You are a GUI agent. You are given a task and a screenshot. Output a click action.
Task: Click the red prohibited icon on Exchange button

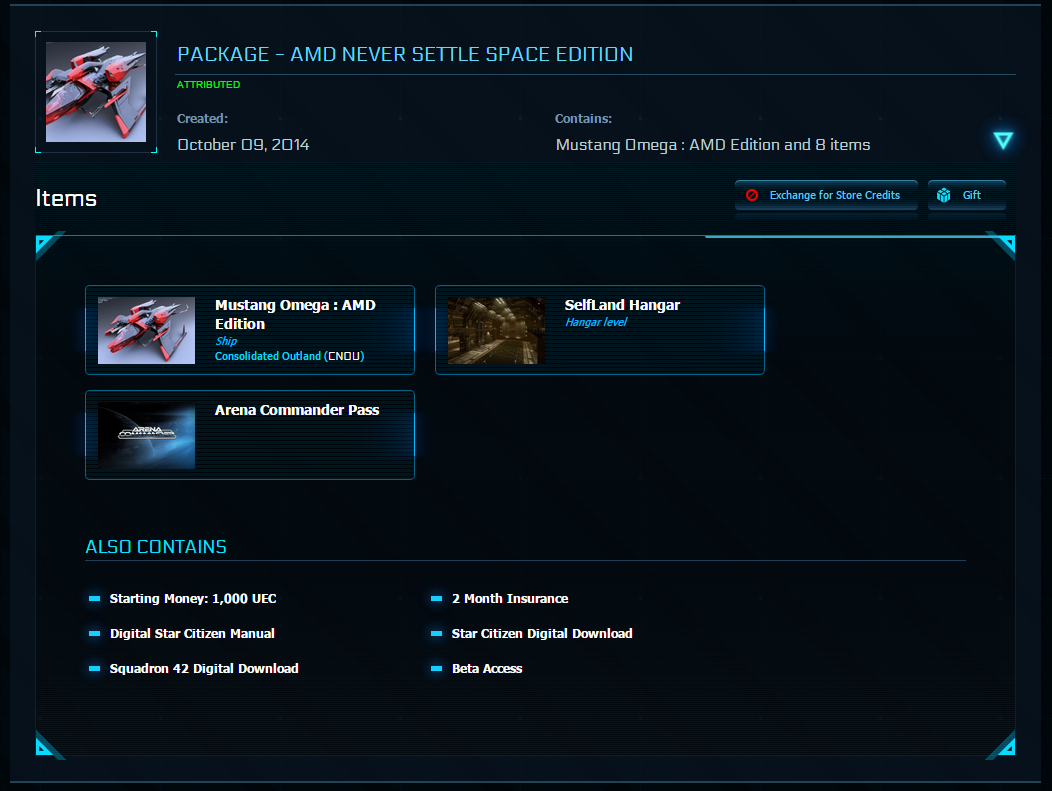coord(752,195)
